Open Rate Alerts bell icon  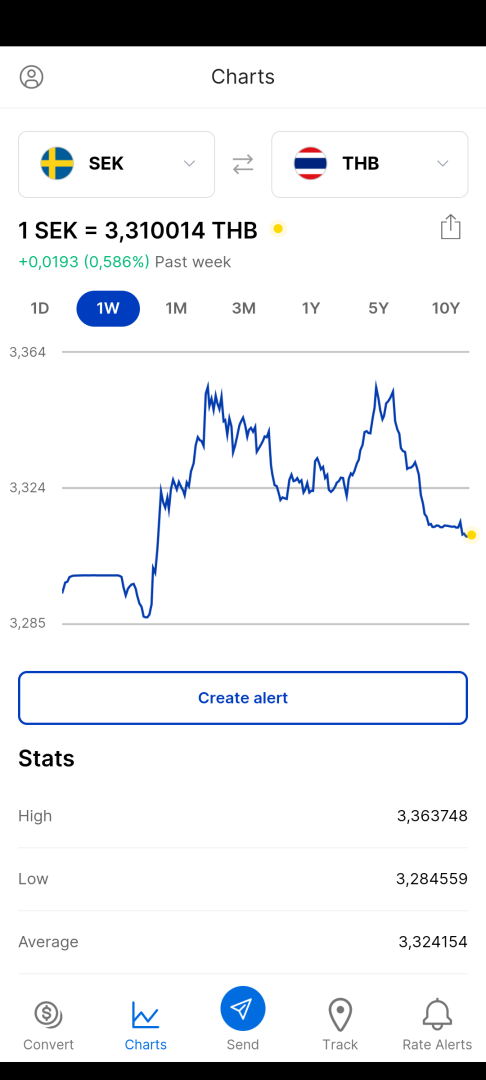click(437, 1015)
